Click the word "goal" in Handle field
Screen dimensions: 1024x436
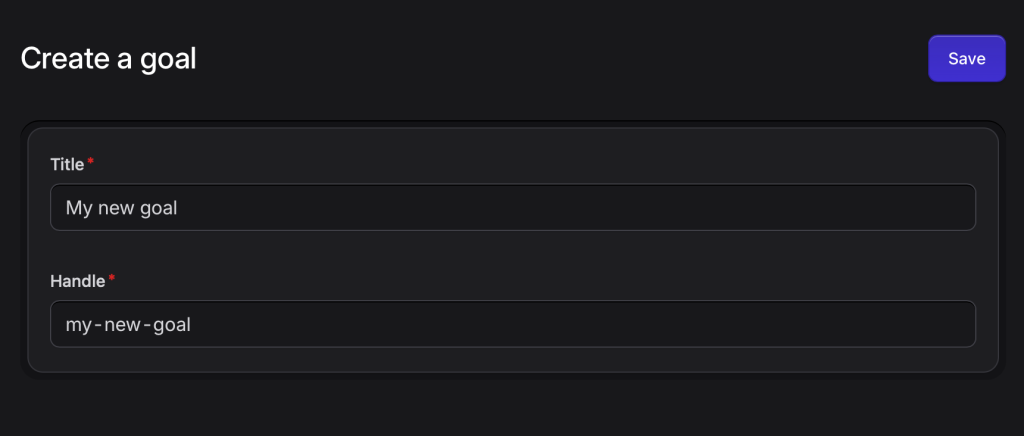click(171, 325)
